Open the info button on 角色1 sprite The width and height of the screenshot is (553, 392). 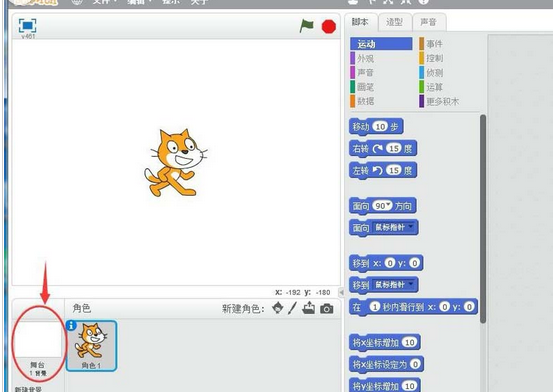[71, 325]
